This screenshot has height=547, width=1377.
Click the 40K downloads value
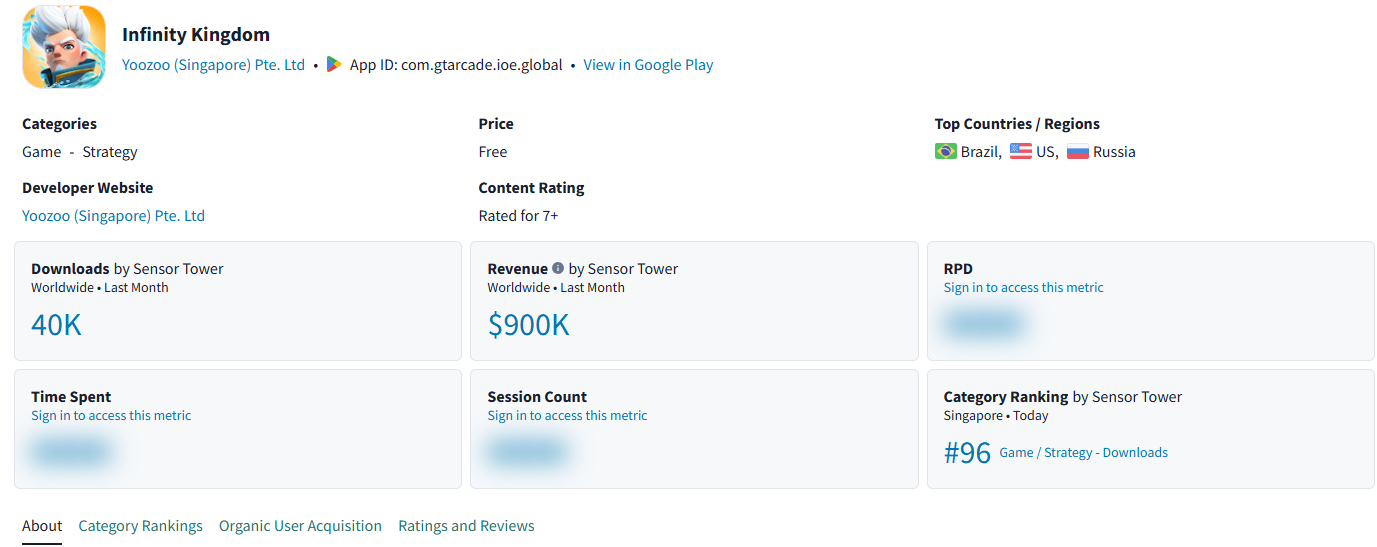(x=56, y=325)
